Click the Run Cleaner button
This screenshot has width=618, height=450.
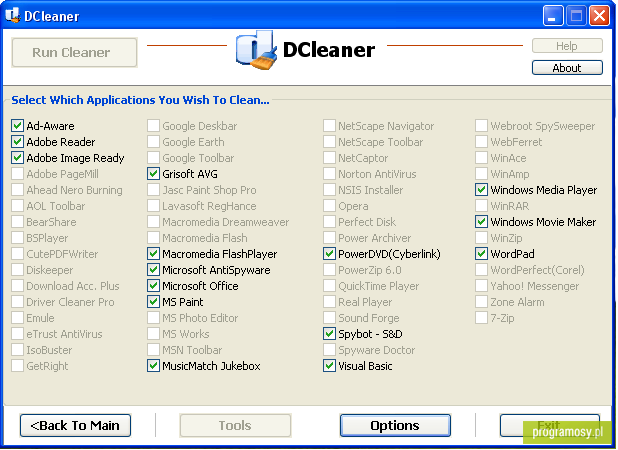(74, 52)
